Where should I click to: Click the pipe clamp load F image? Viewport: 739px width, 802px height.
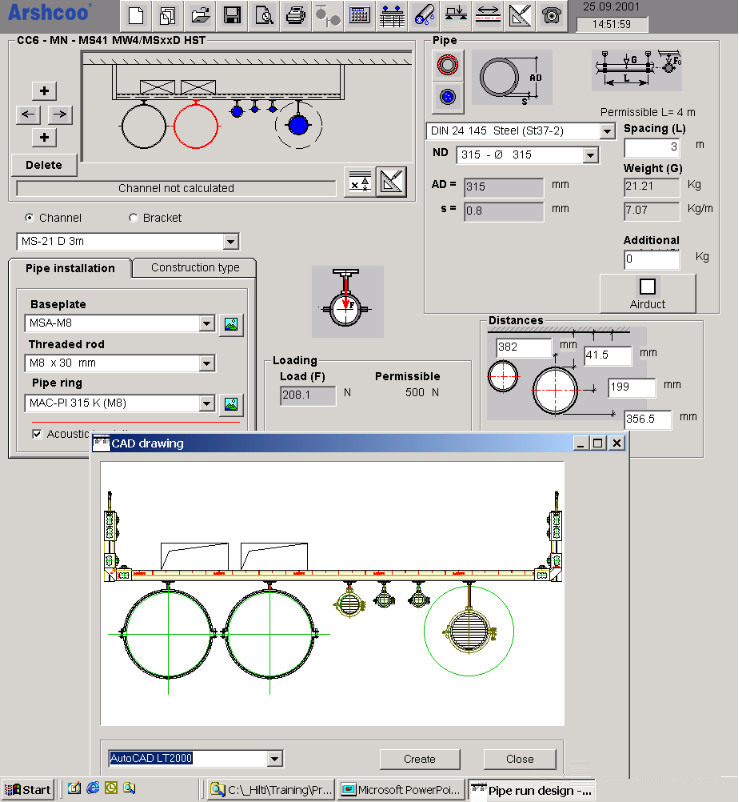pyautogui.click(x=348, y=302)
